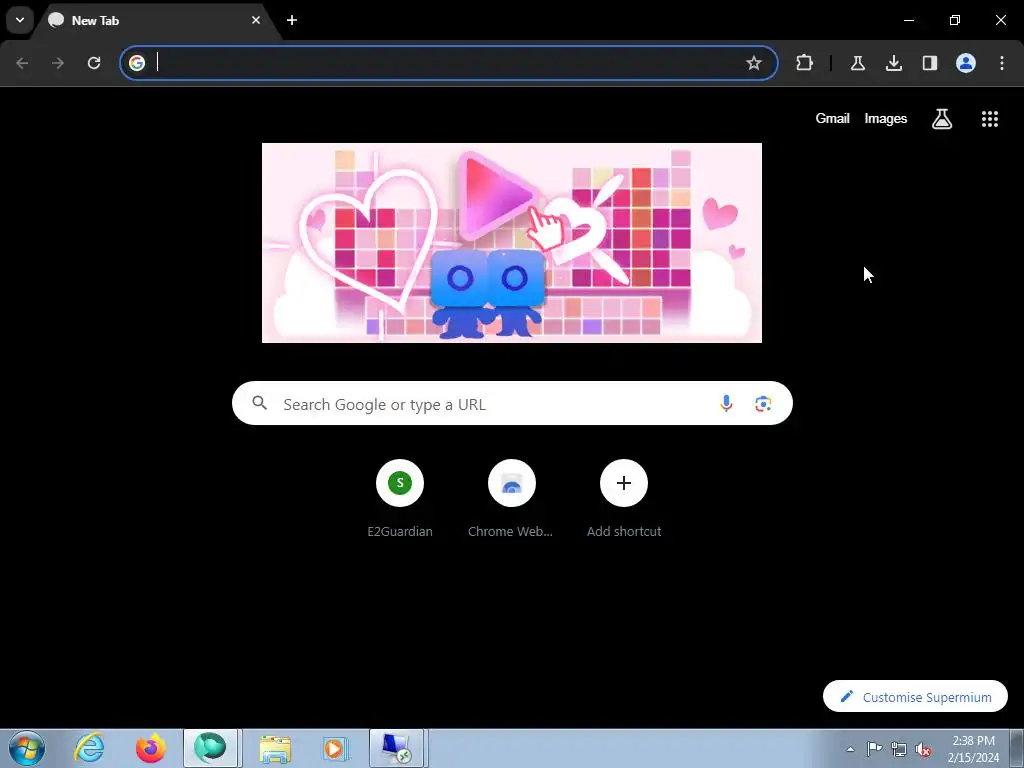
Task: Launch Firefox from taskbar
Action: pyautogui.click(x=150, y=748)
